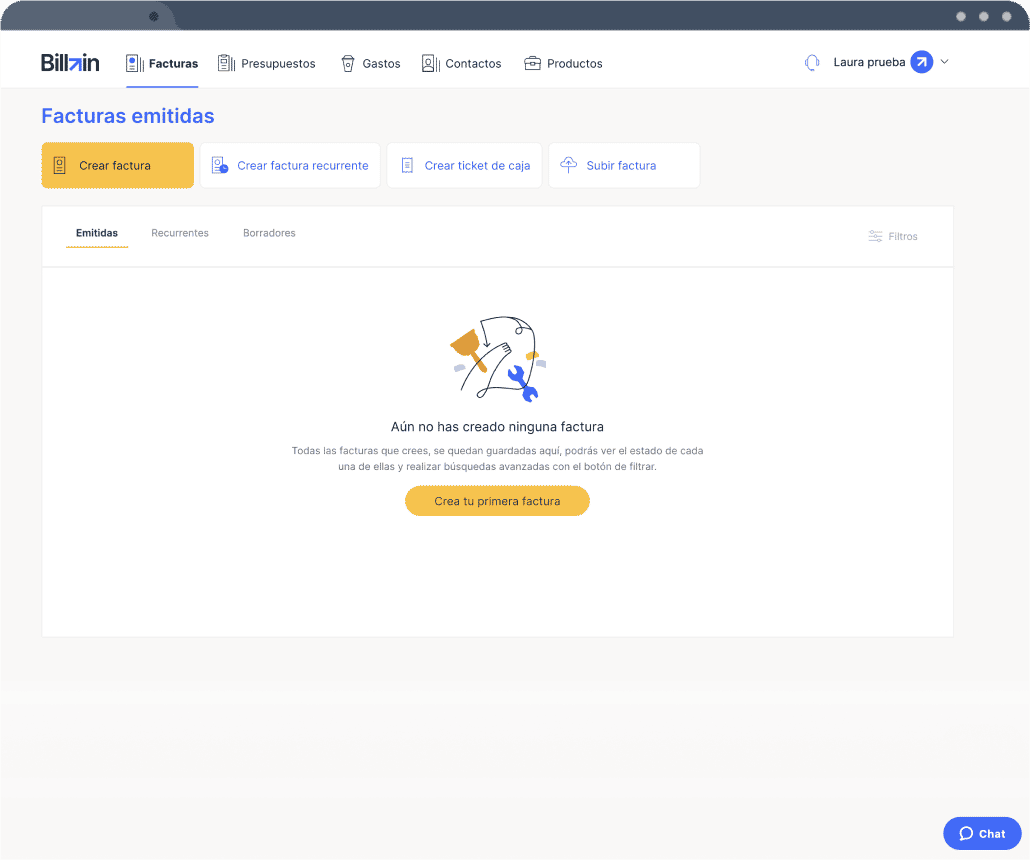
Task: Click Crear factura recurrente button
Action: point(290,166)
